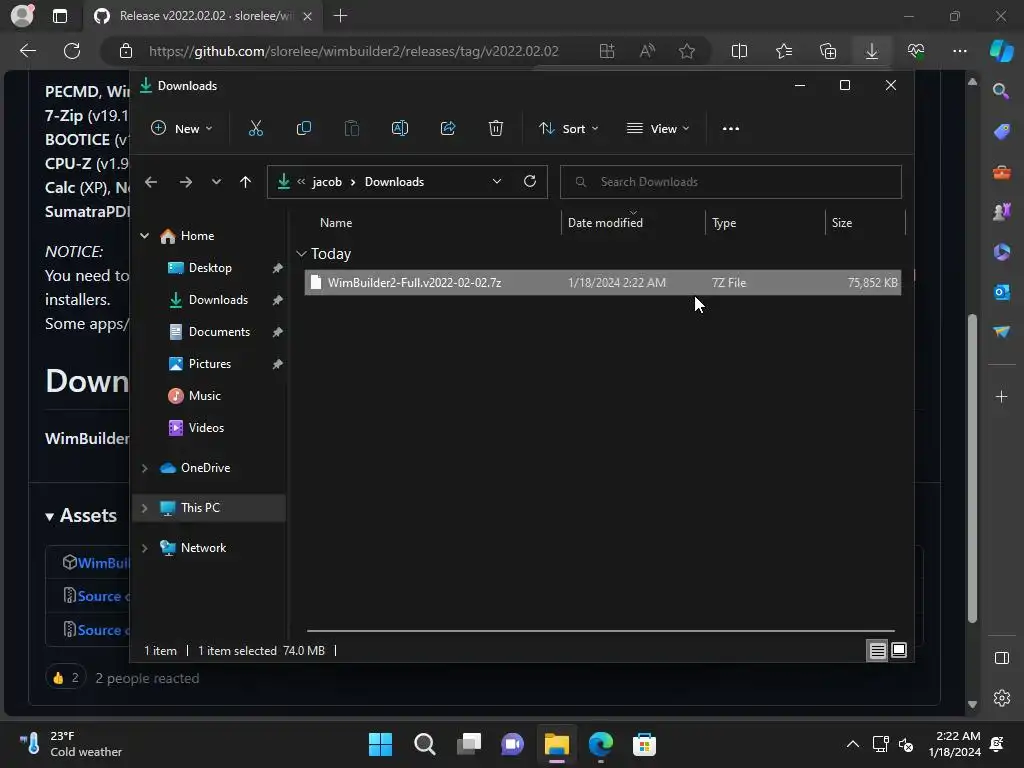Open Edge settings and more menu

[x=959, y=51]
